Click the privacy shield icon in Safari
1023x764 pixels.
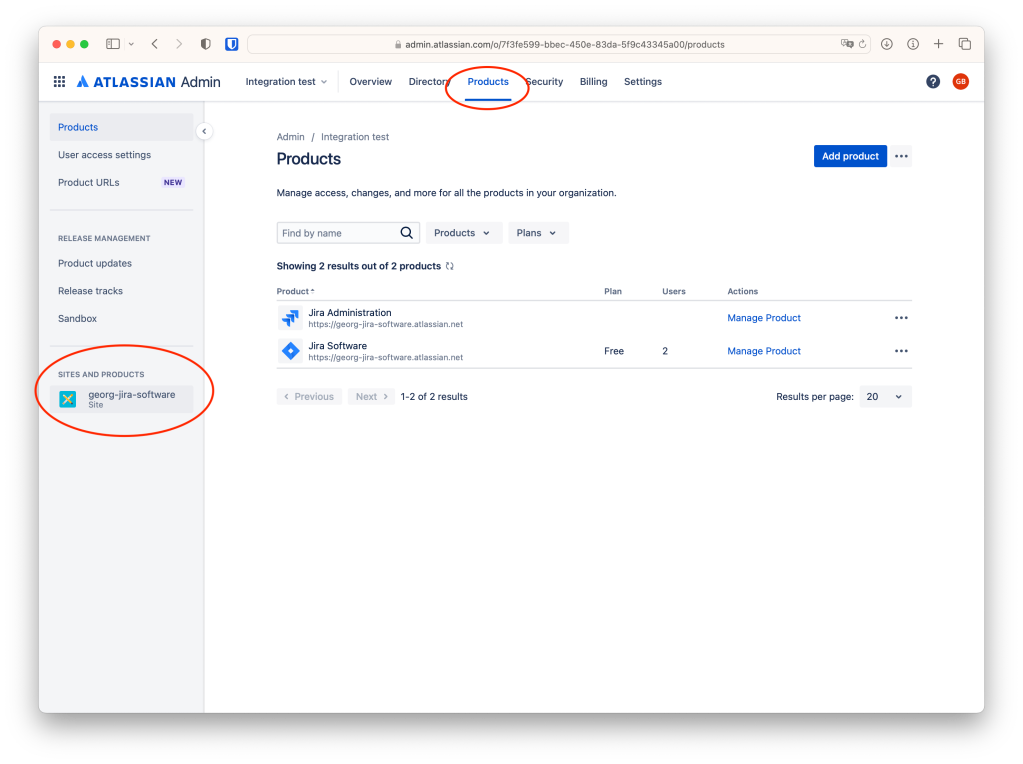[x=206, y=44]
